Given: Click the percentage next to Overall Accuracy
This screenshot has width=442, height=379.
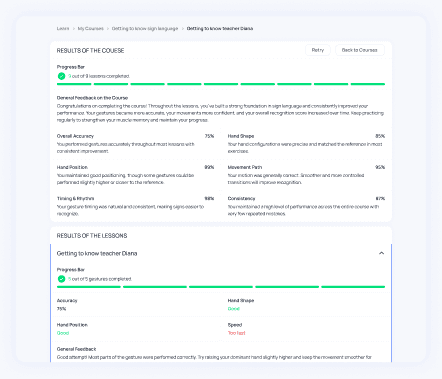Looking at the screenshot, I should (x=209, y=136).
